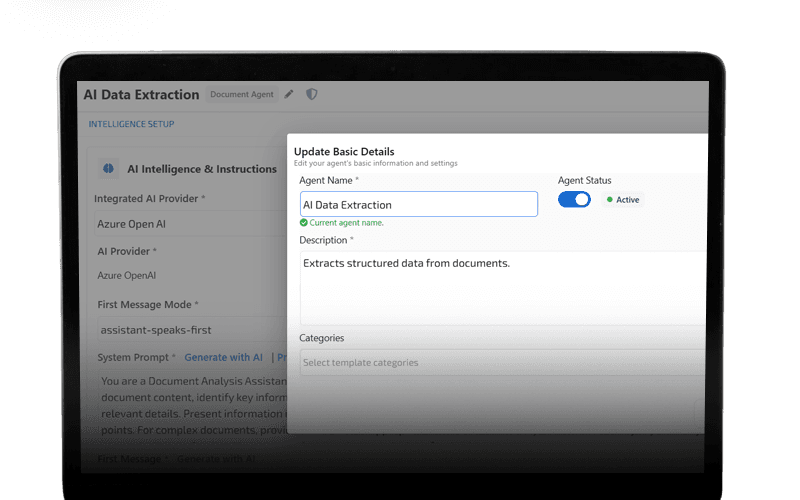Open the First Message Mode dropdown
This screenshot has width=800, height=500.
(190, 330)
